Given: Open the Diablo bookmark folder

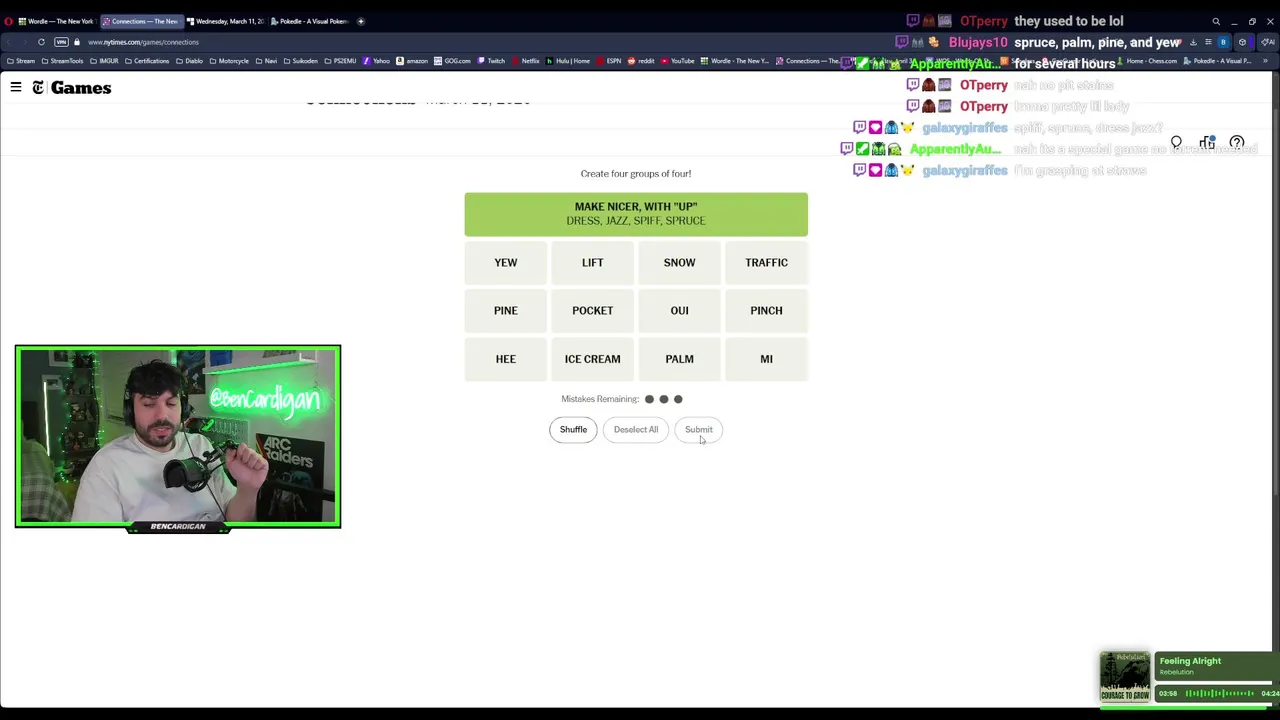Looking at the screenshot, I should [190, 61].
